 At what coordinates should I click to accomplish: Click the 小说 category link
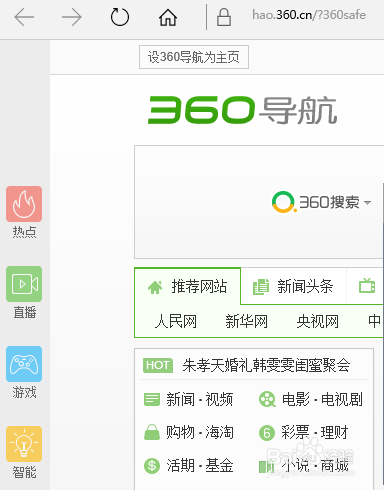point(296,465)
